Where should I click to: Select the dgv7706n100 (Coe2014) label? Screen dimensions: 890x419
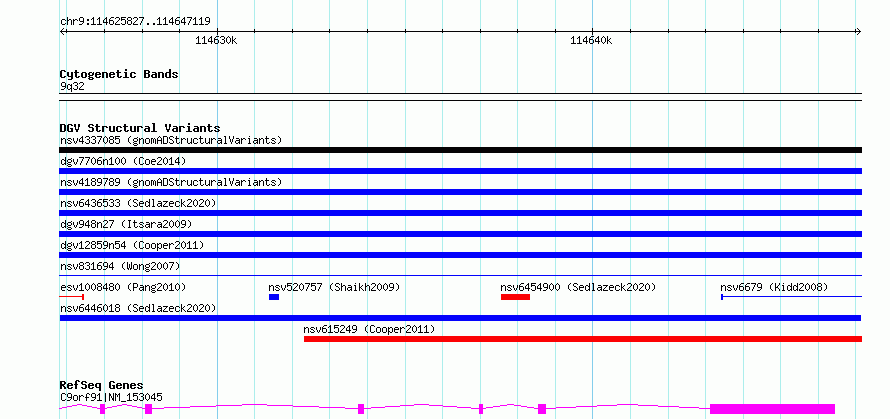click(123, 161)
